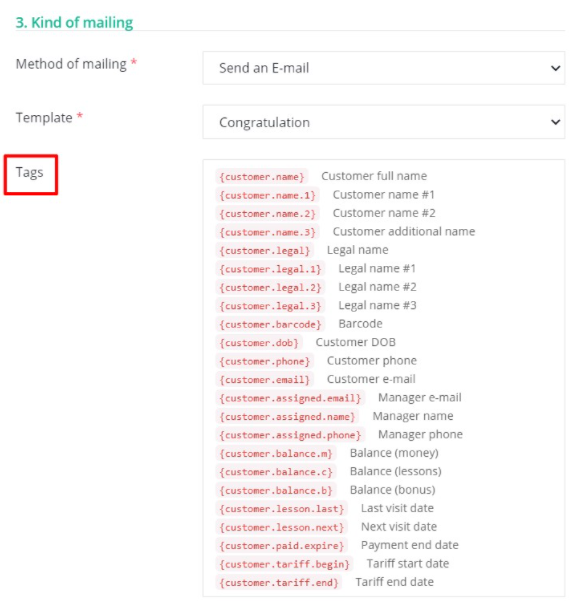Viewport: 581px width, 608px height.
Task: Click the Tags field label
Action: 29,173
